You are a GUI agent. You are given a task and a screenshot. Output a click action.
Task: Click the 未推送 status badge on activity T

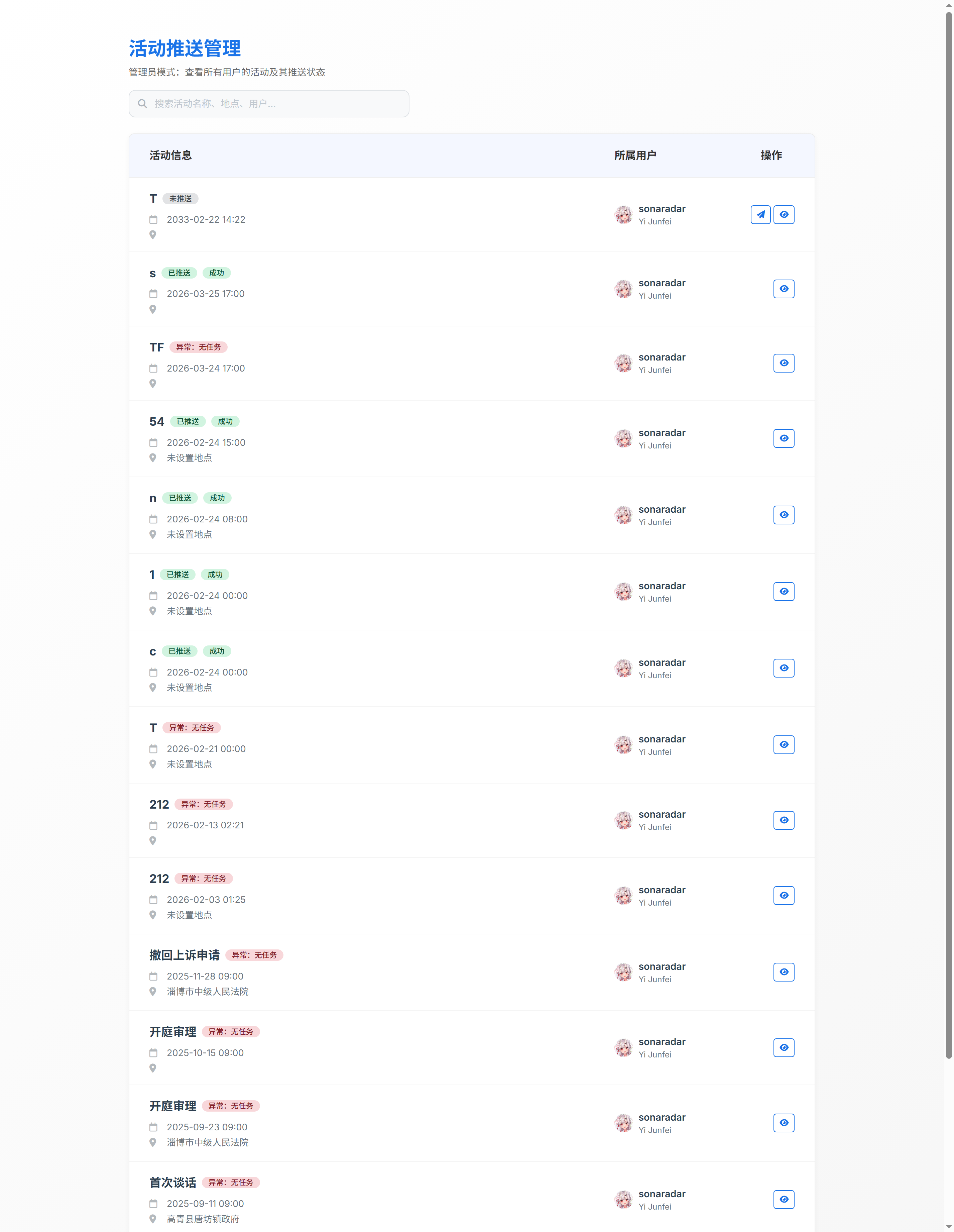pos(181,199)
